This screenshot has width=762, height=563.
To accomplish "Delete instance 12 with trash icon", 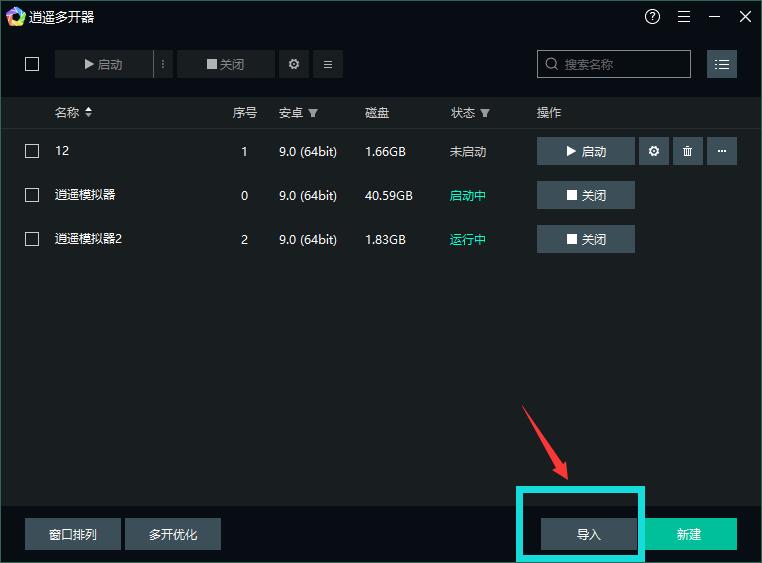I will (x=687, y=151).
